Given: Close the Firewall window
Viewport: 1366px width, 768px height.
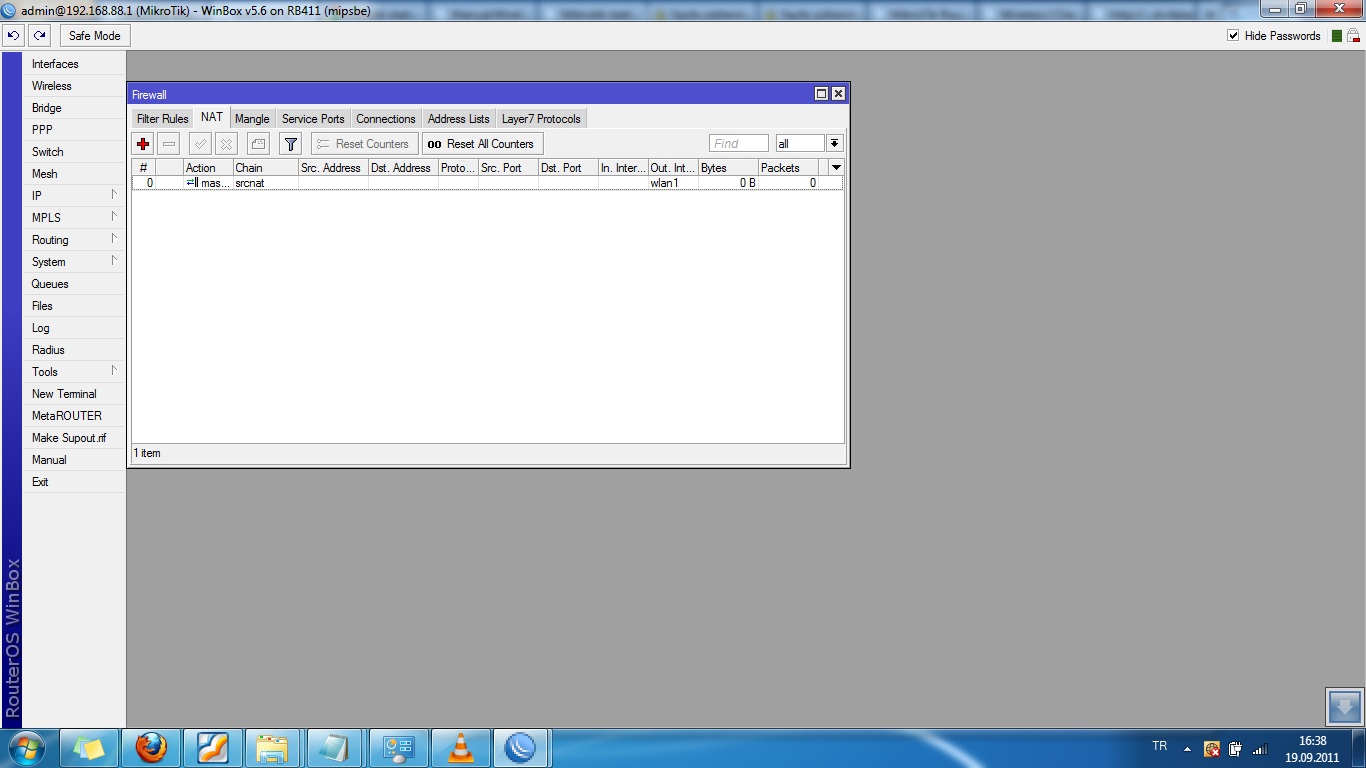Looking at the screenshot, I should [x=838, y=94].
